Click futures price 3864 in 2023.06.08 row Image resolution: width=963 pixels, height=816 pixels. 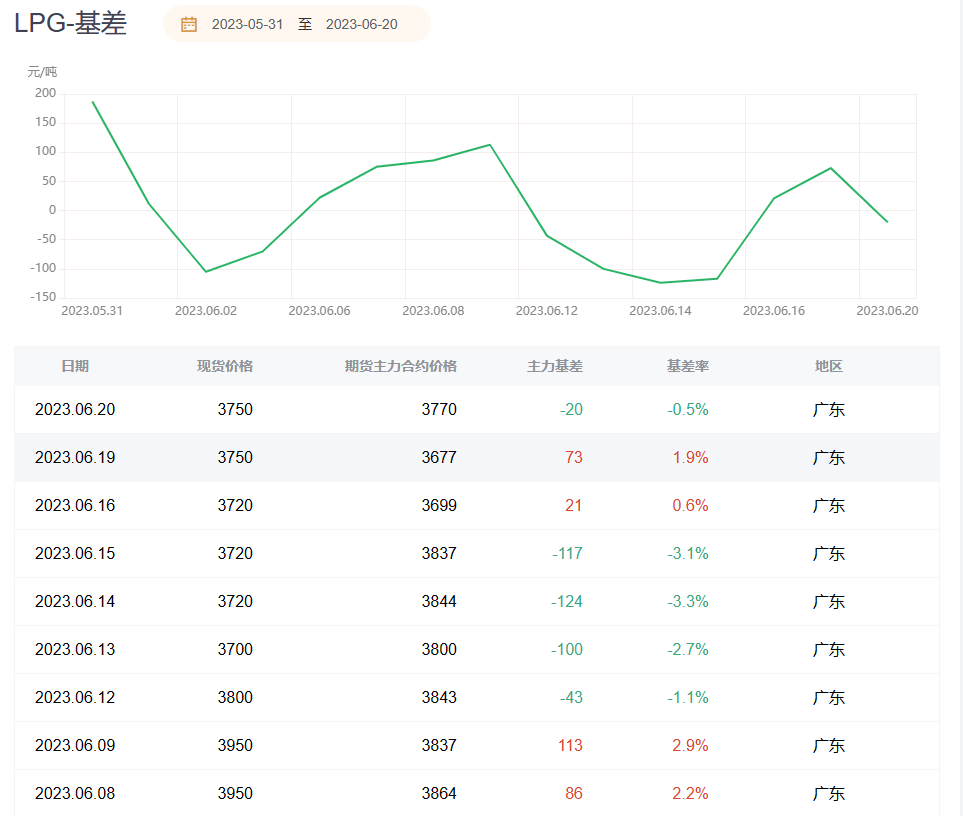point(439,793)
